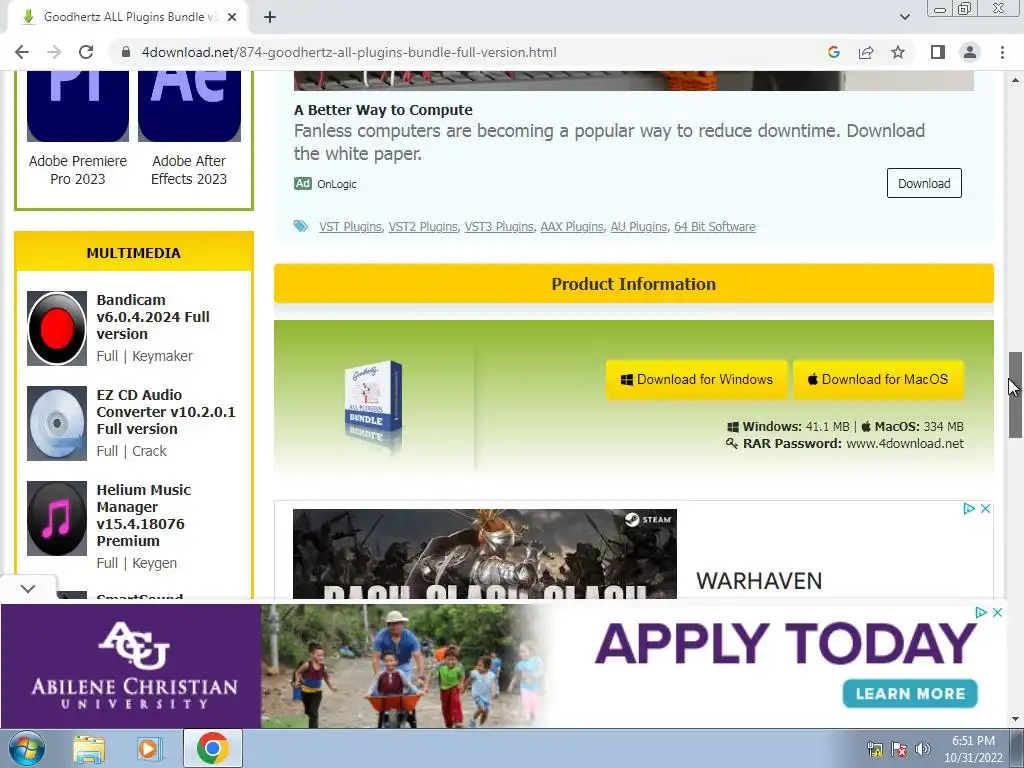
Task: Click the Product Information header bar
Action: (633, 284)
